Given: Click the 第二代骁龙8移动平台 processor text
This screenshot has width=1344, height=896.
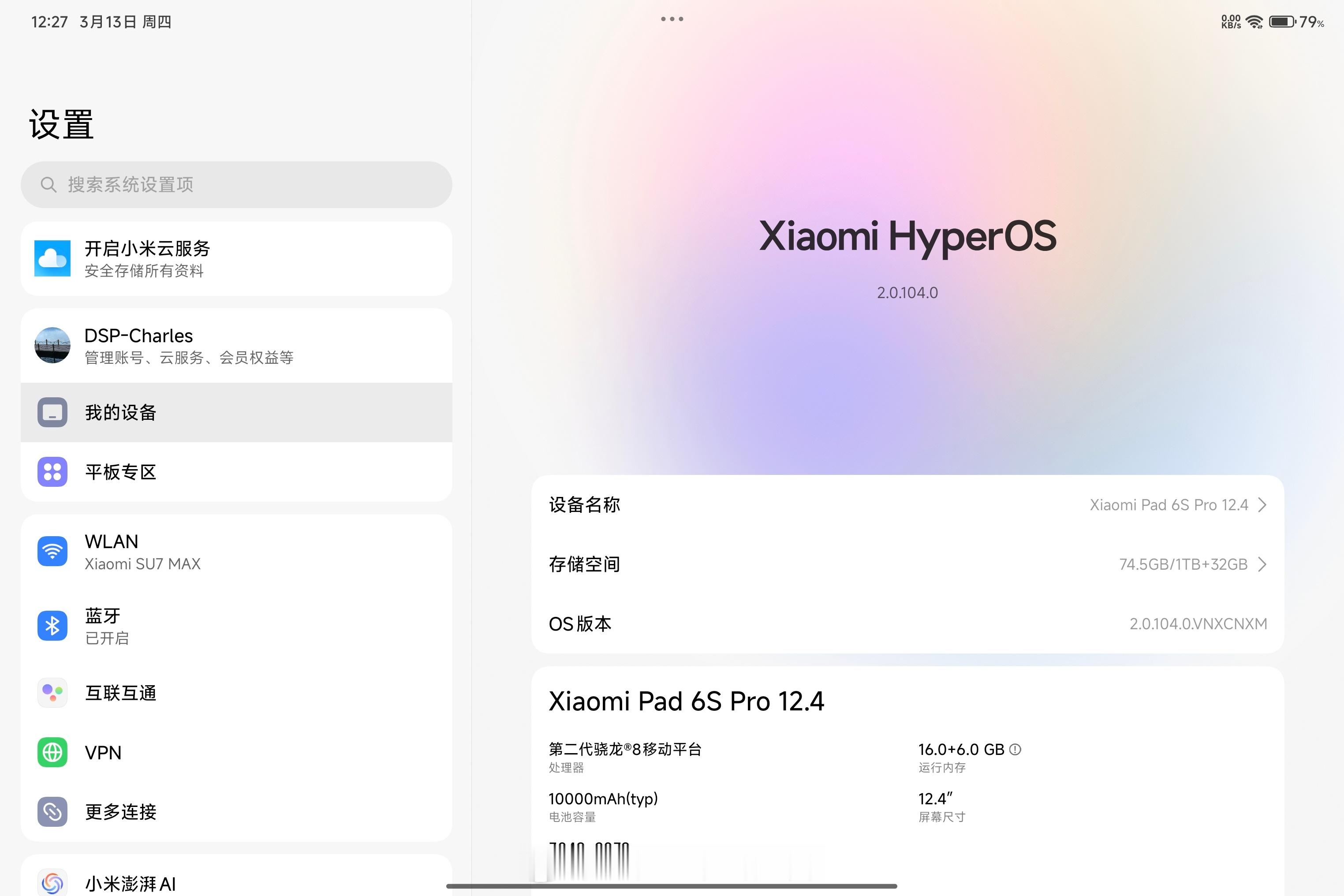Looking at the screenshot, I should click(625, 749).
